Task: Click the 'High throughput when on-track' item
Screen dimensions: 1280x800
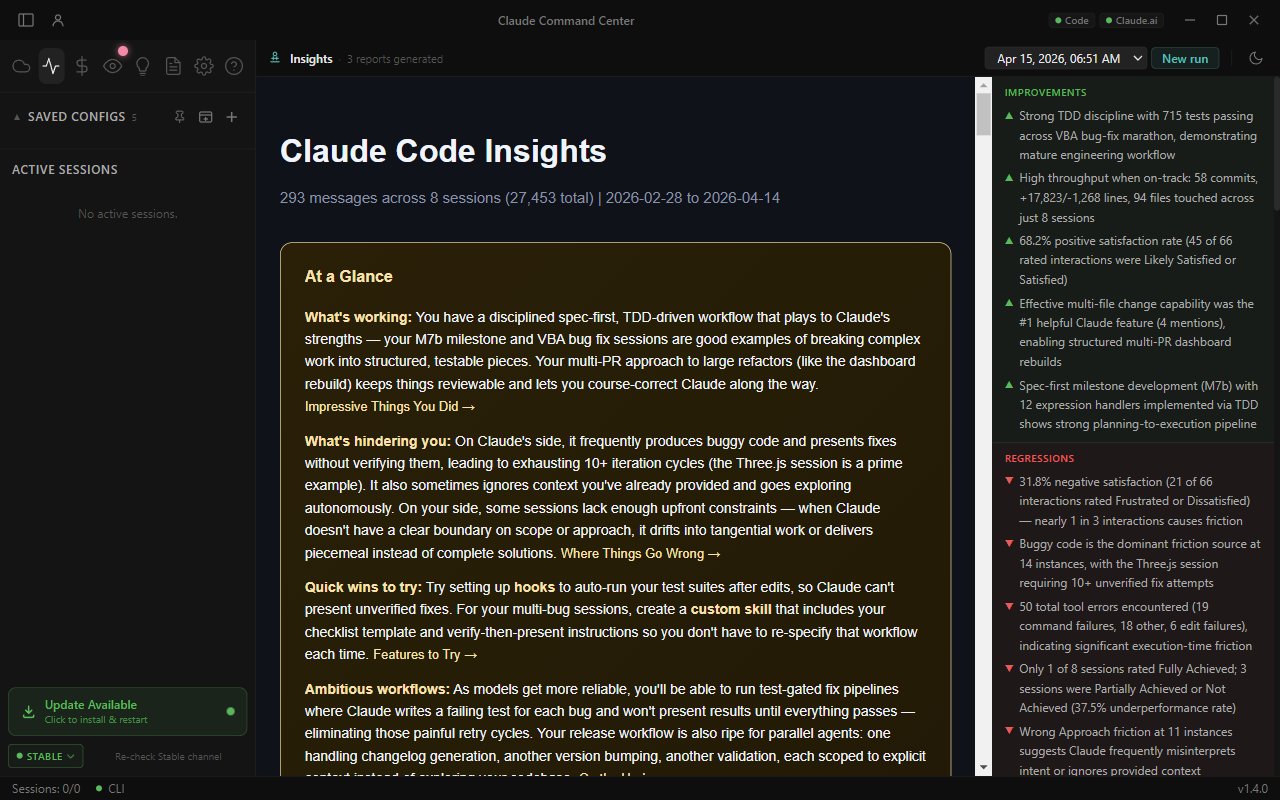Action: click(x=1132, y=198)
